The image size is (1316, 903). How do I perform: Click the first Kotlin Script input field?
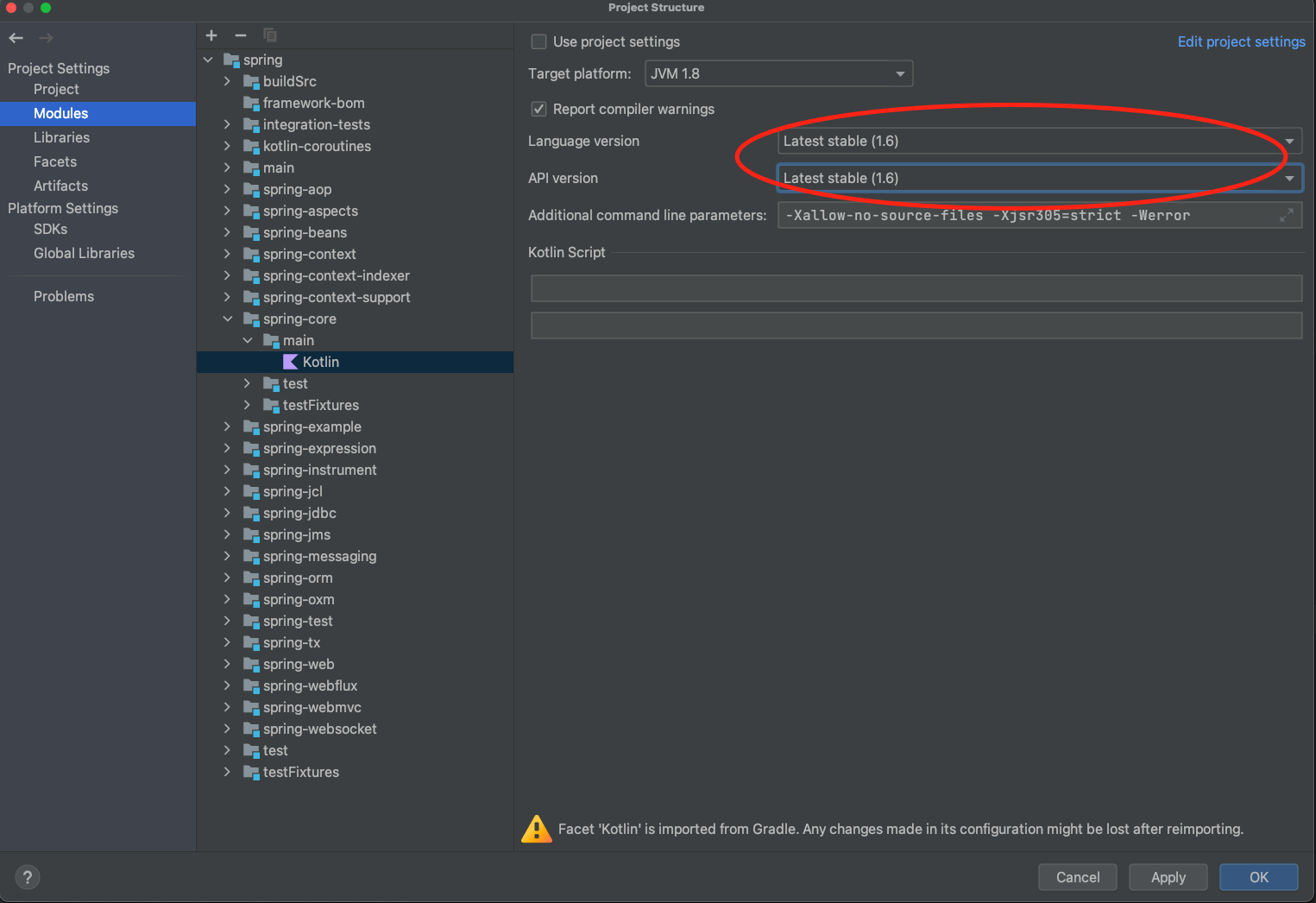coord(916,288)
